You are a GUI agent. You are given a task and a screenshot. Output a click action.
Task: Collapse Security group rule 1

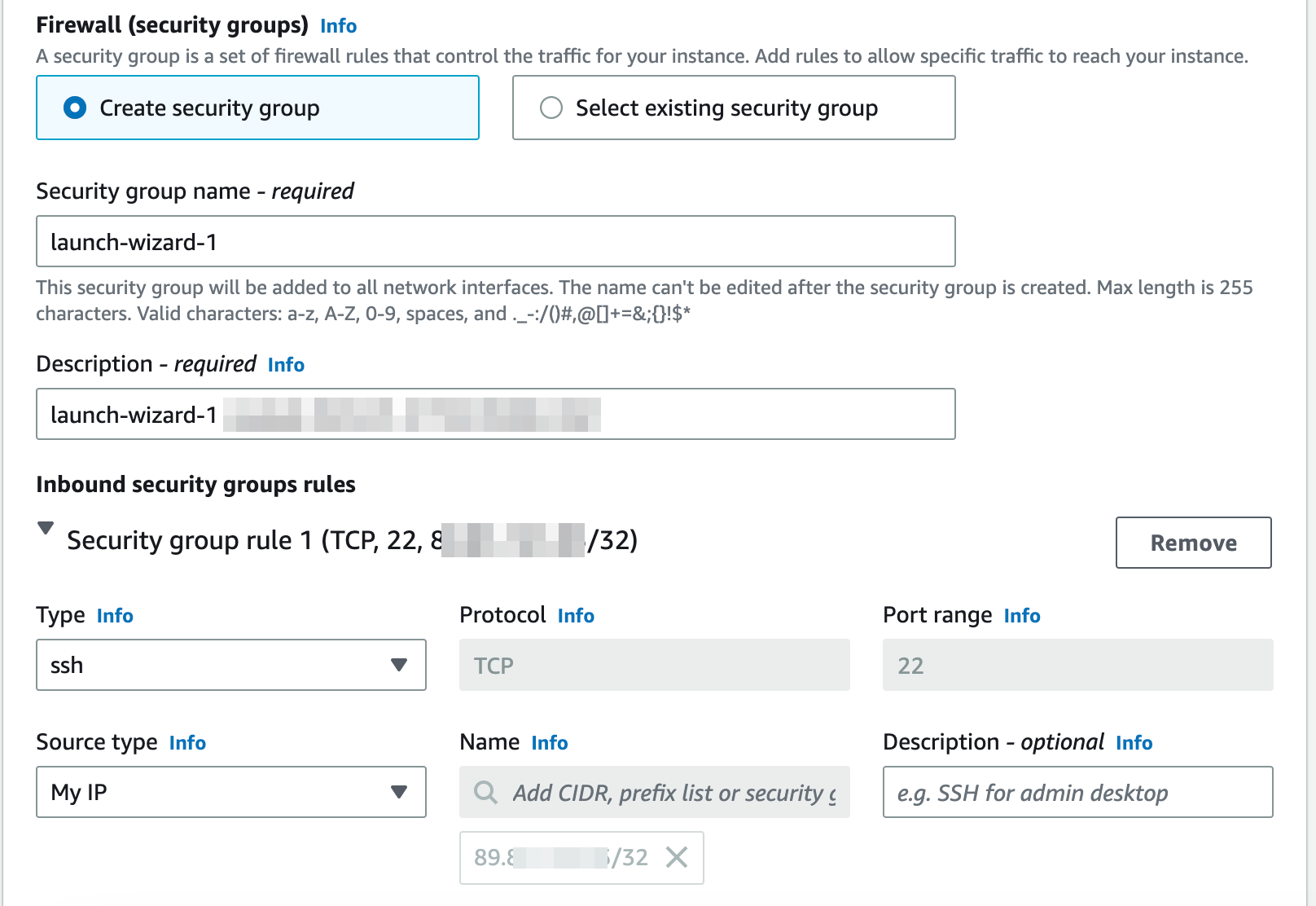click(x=46, y=530)
